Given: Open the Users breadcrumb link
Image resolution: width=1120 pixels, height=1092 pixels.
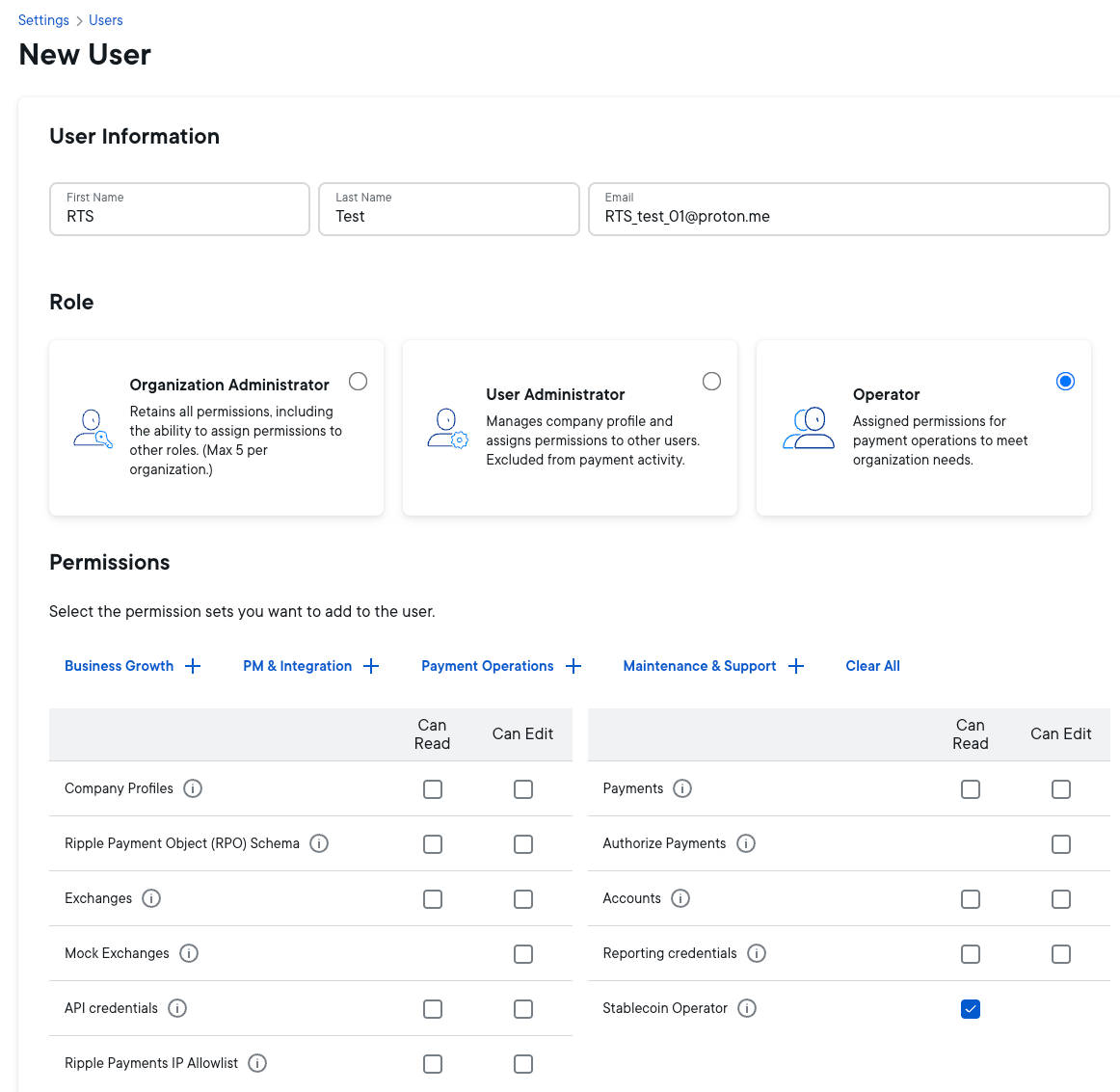Looking at the screenshot, I should pos(106,20).
